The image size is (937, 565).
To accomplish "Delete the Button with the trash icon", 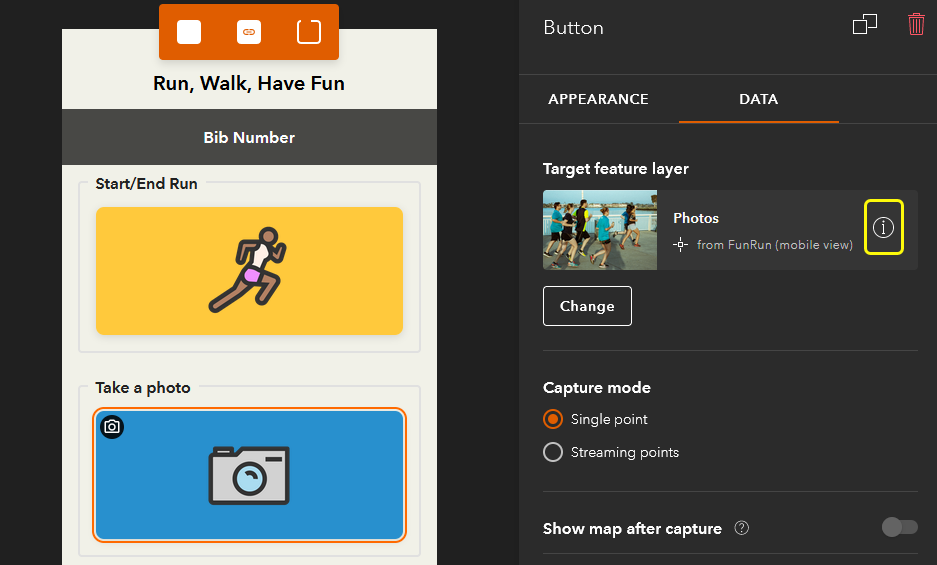I will (x=916, y=25).
